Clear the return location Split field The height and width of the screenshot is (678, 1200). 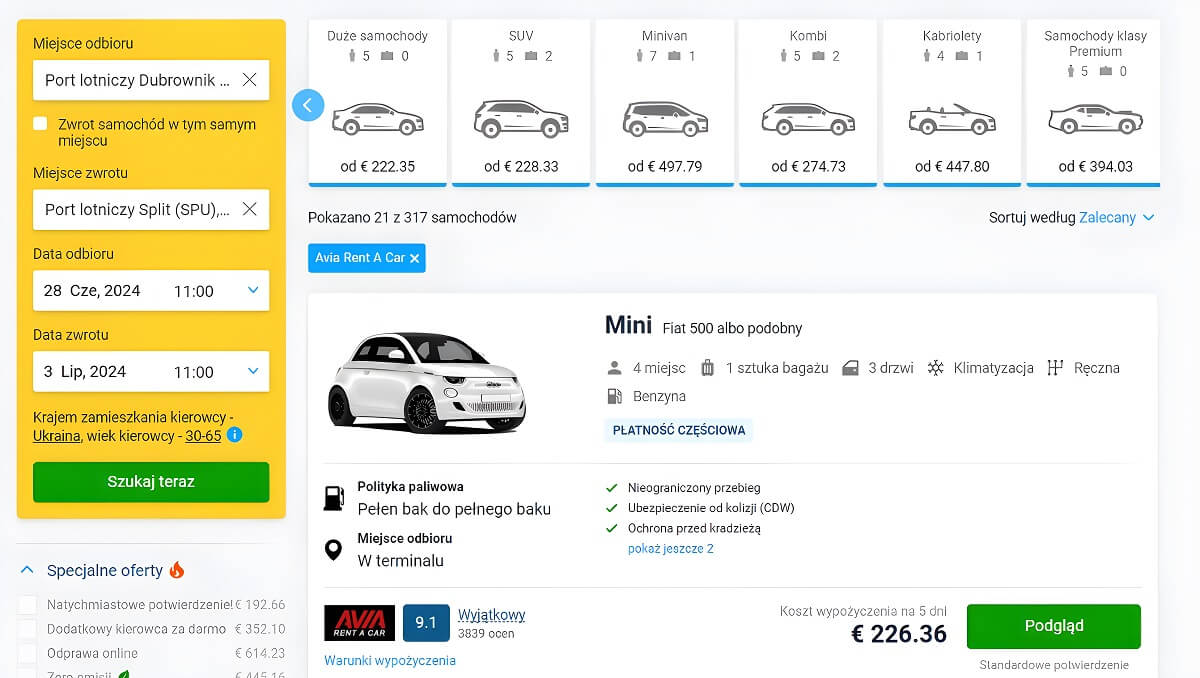250,209
